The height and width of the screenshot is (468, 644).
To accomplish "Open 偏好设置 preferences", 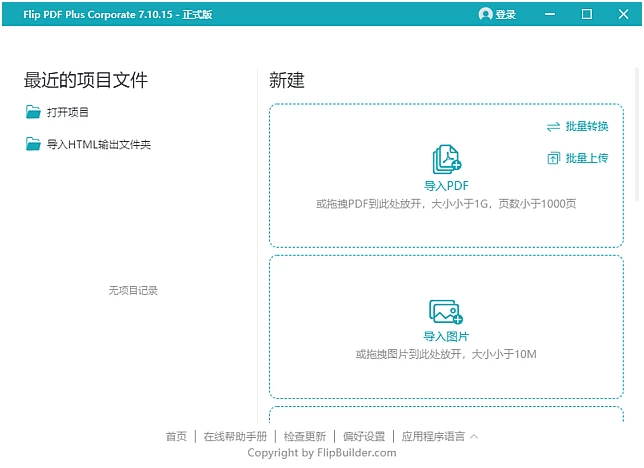I will [x=363, y=437].
